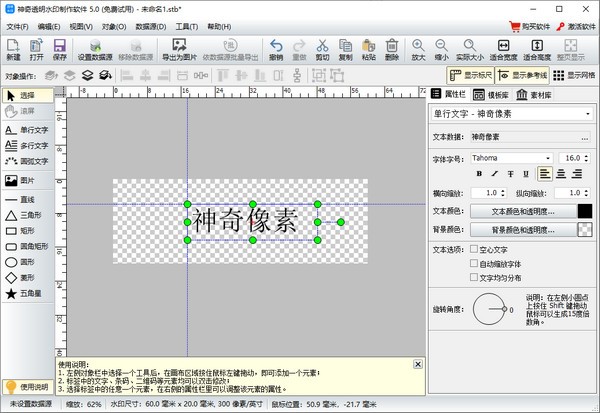Select the 五角星 star shape tool
The width and height of the screenshot is (600, 413).
26,294
